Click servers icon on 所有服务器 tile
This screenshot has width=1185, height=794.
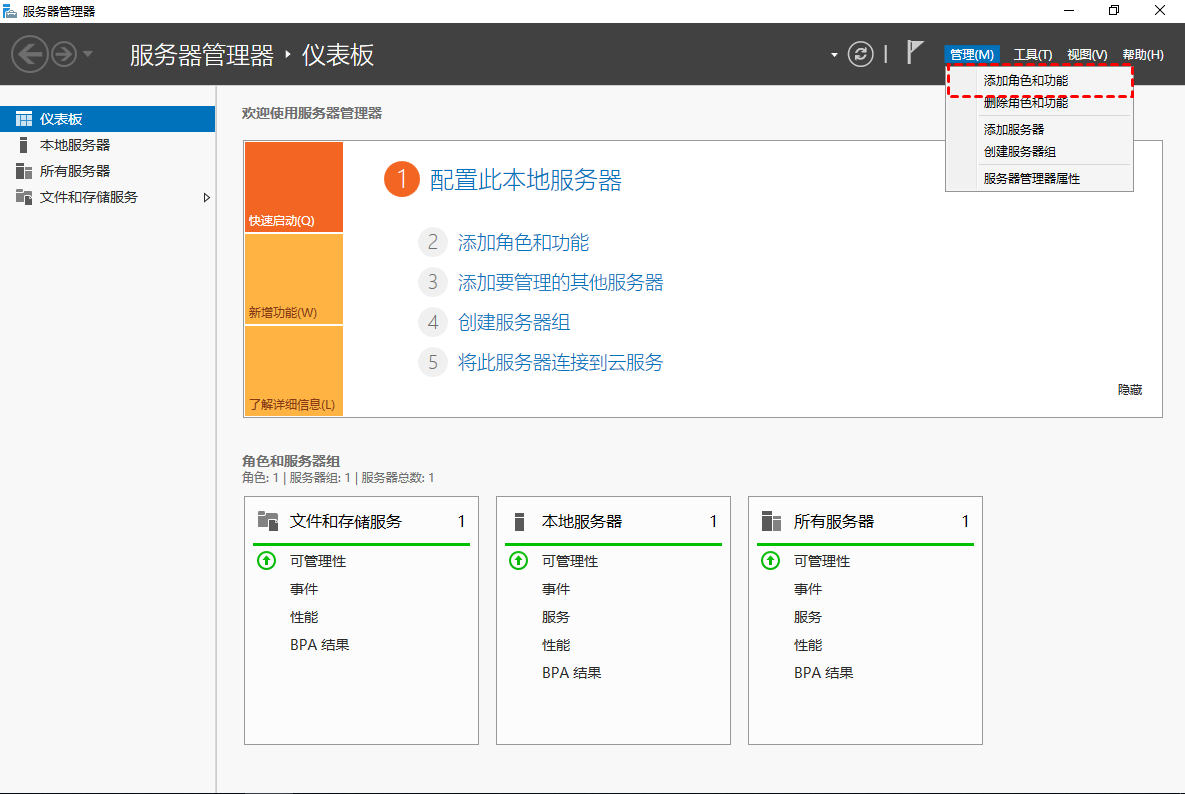772,521
